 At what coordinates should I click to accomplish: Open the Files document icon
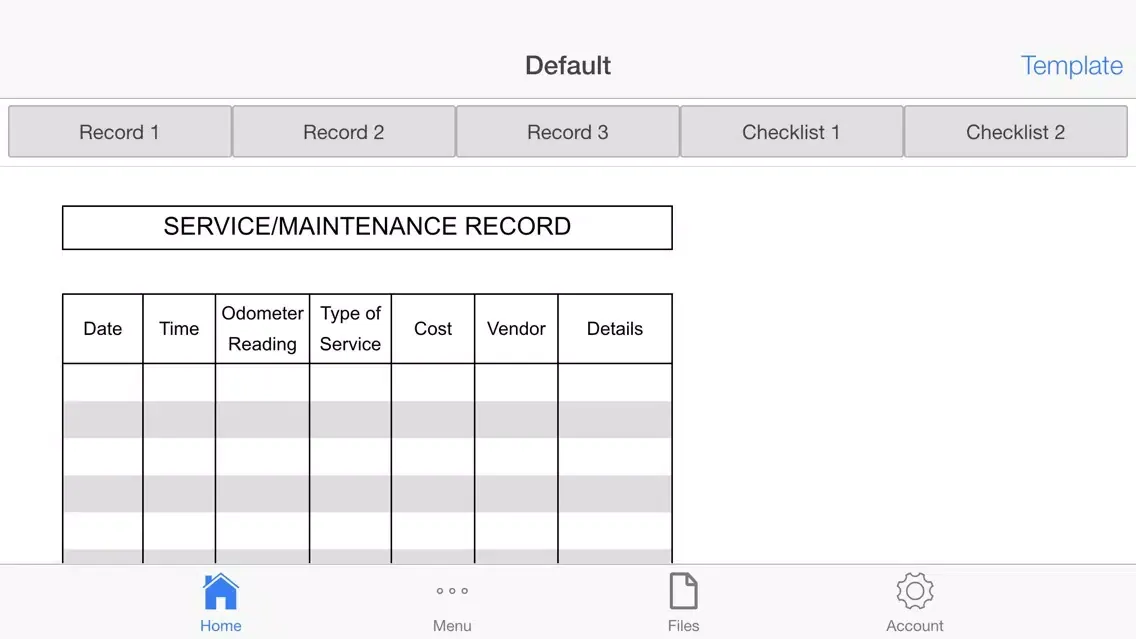tap(683, 591)
